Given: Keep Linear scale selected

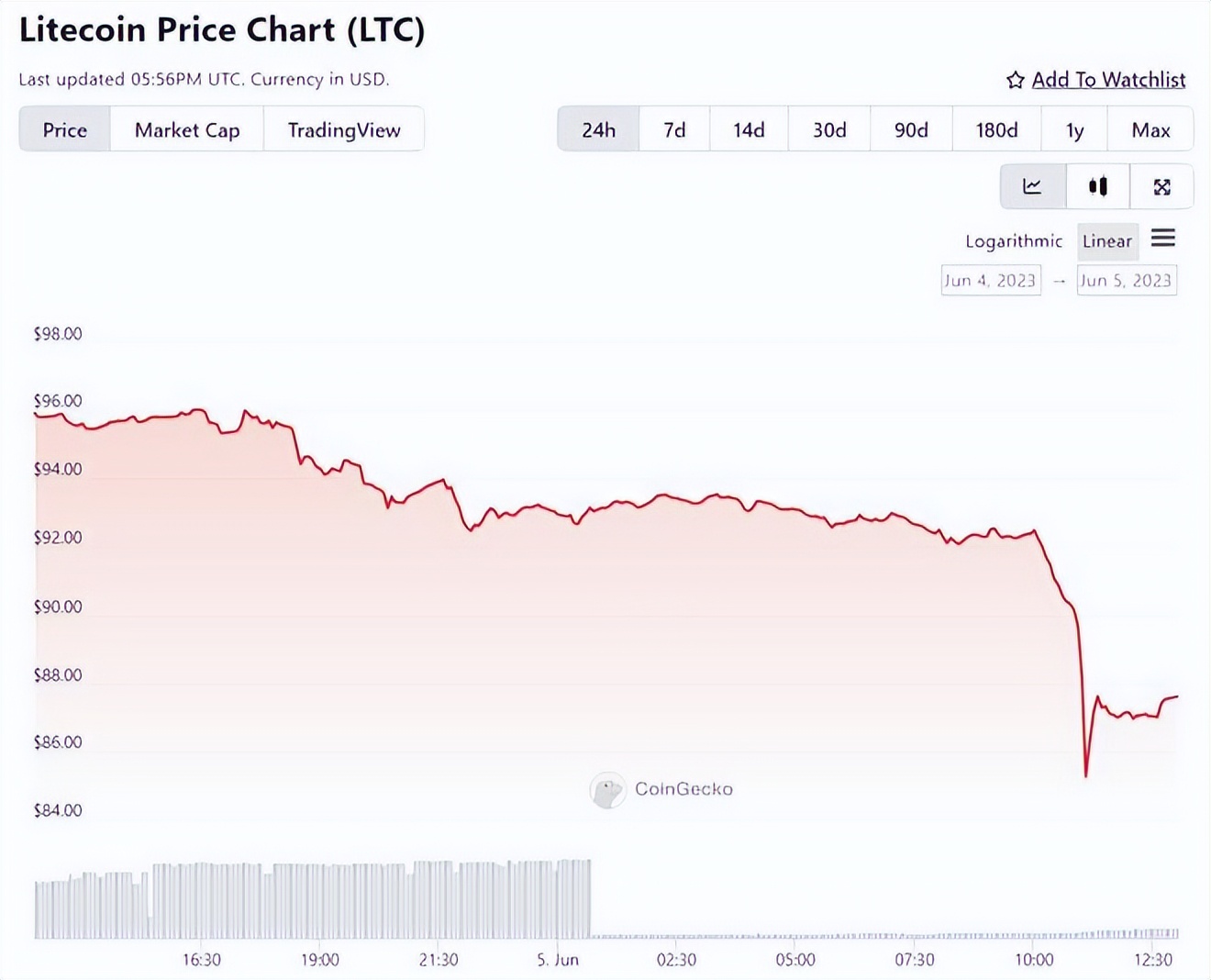Looking at the screenshot, I should pyautogui.click(x=1107, y=241).
